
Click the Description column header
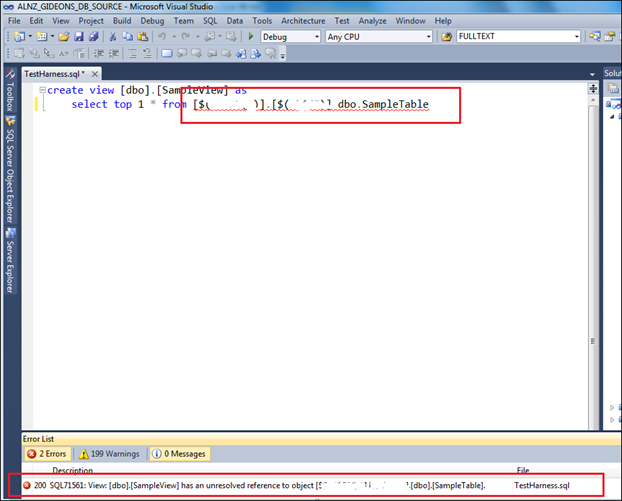(73, 470)
